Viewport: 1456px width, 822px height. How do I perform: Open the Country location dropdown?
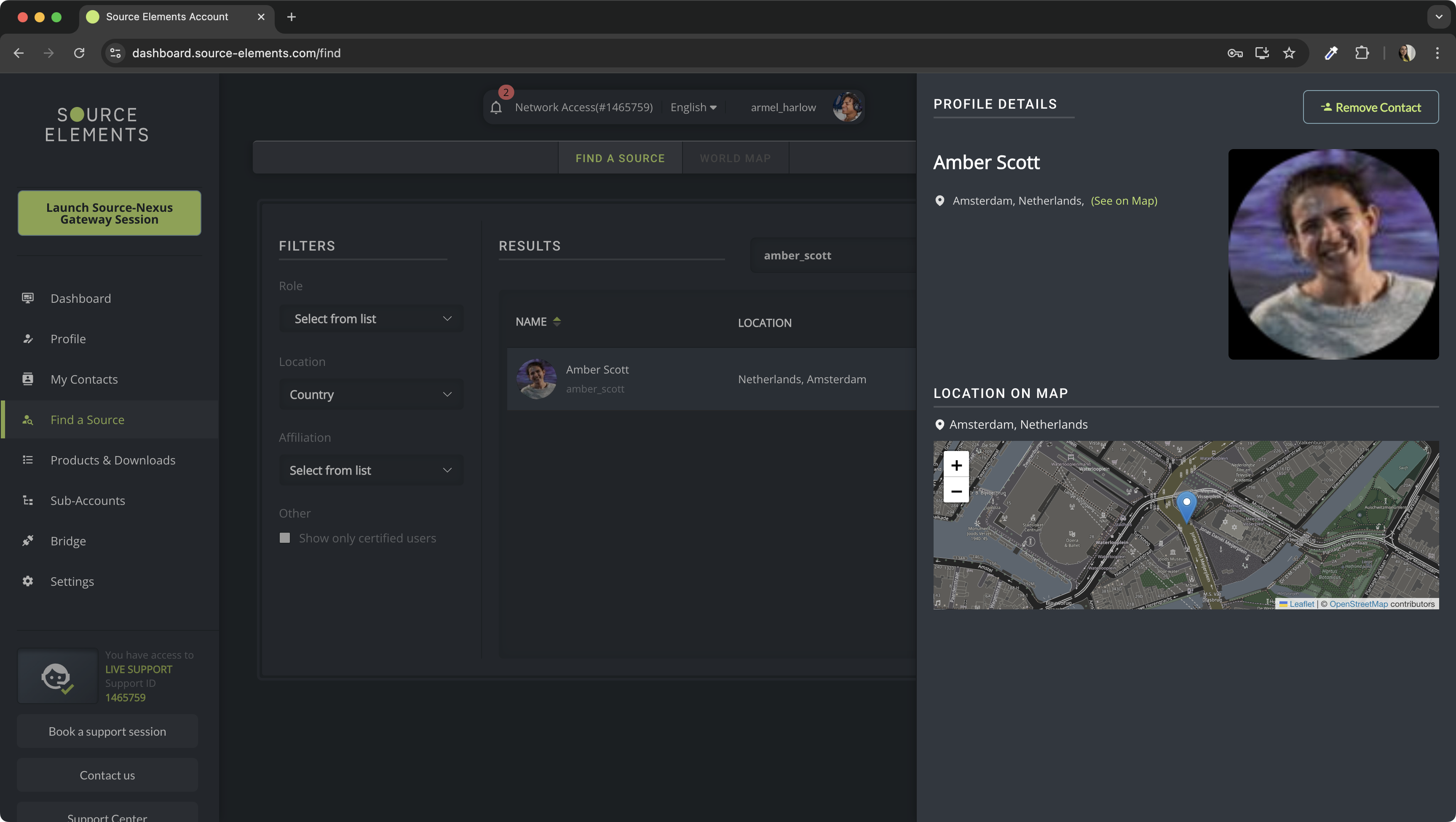pos(371,394)
